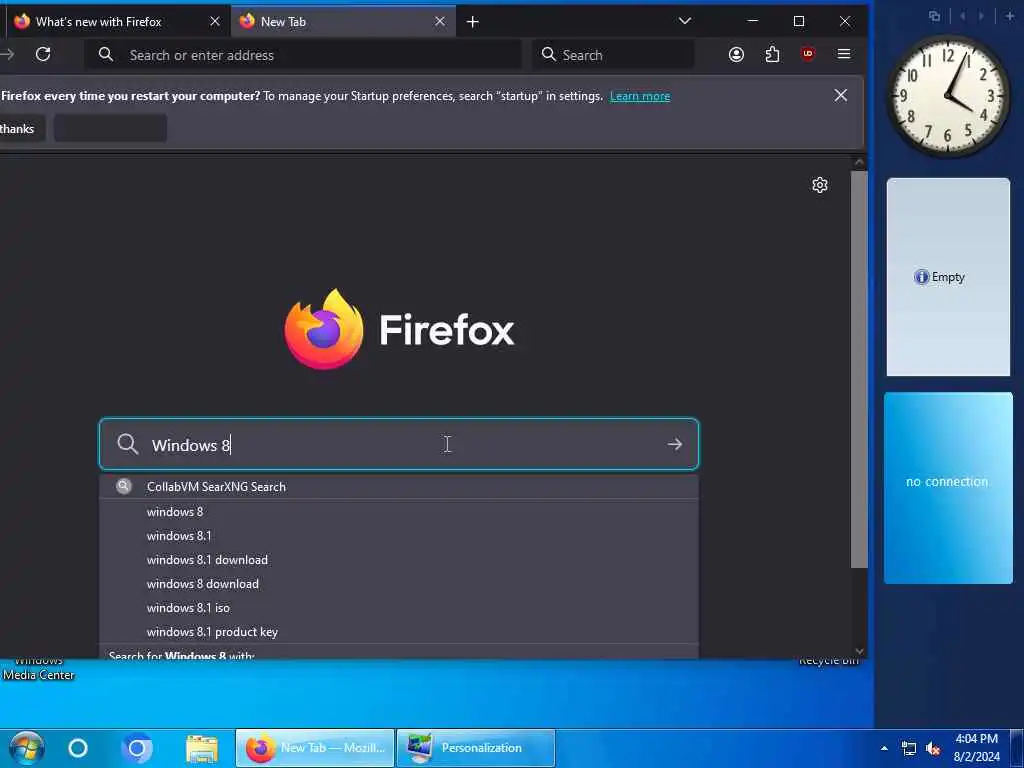The height and width of the screenshot is (768, 1024).
Task: Click the No thanks button
Action: [x=20, y=129]
